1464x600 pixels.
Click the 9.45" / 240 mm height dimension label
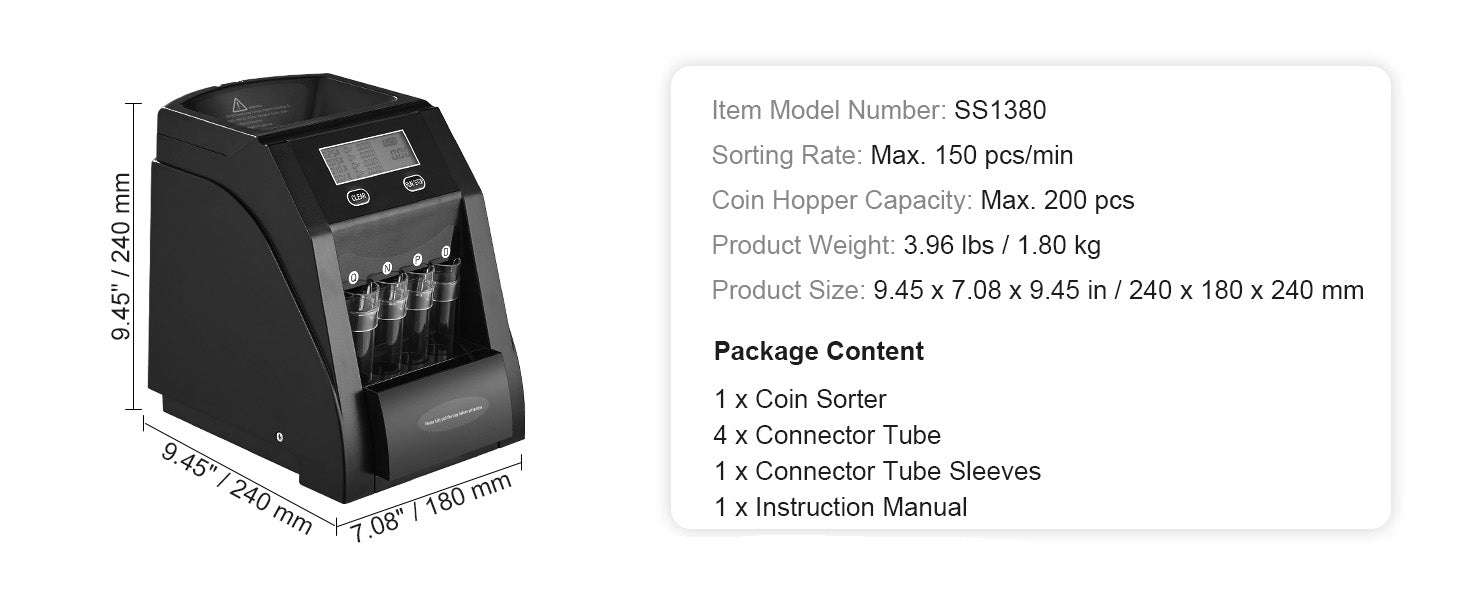point(121,257)
